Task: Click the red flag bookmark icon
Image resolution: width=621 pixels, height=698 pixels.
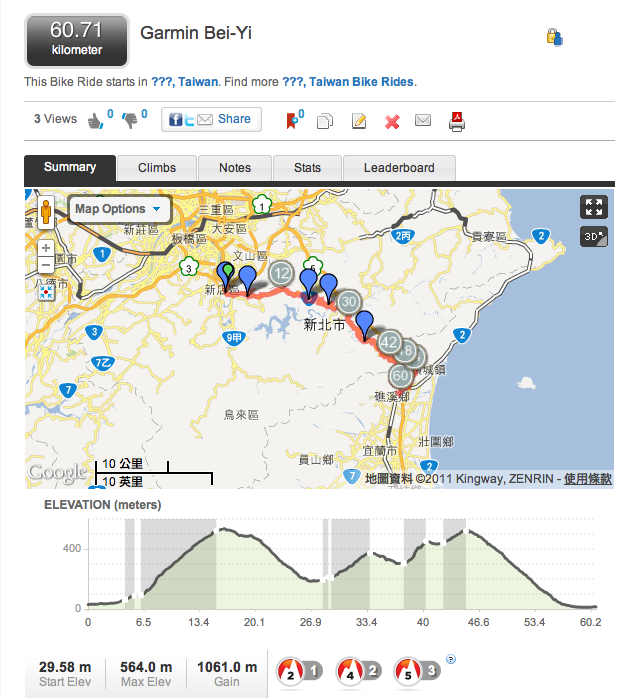Action: pyautogui.click(x=292, y=121)
